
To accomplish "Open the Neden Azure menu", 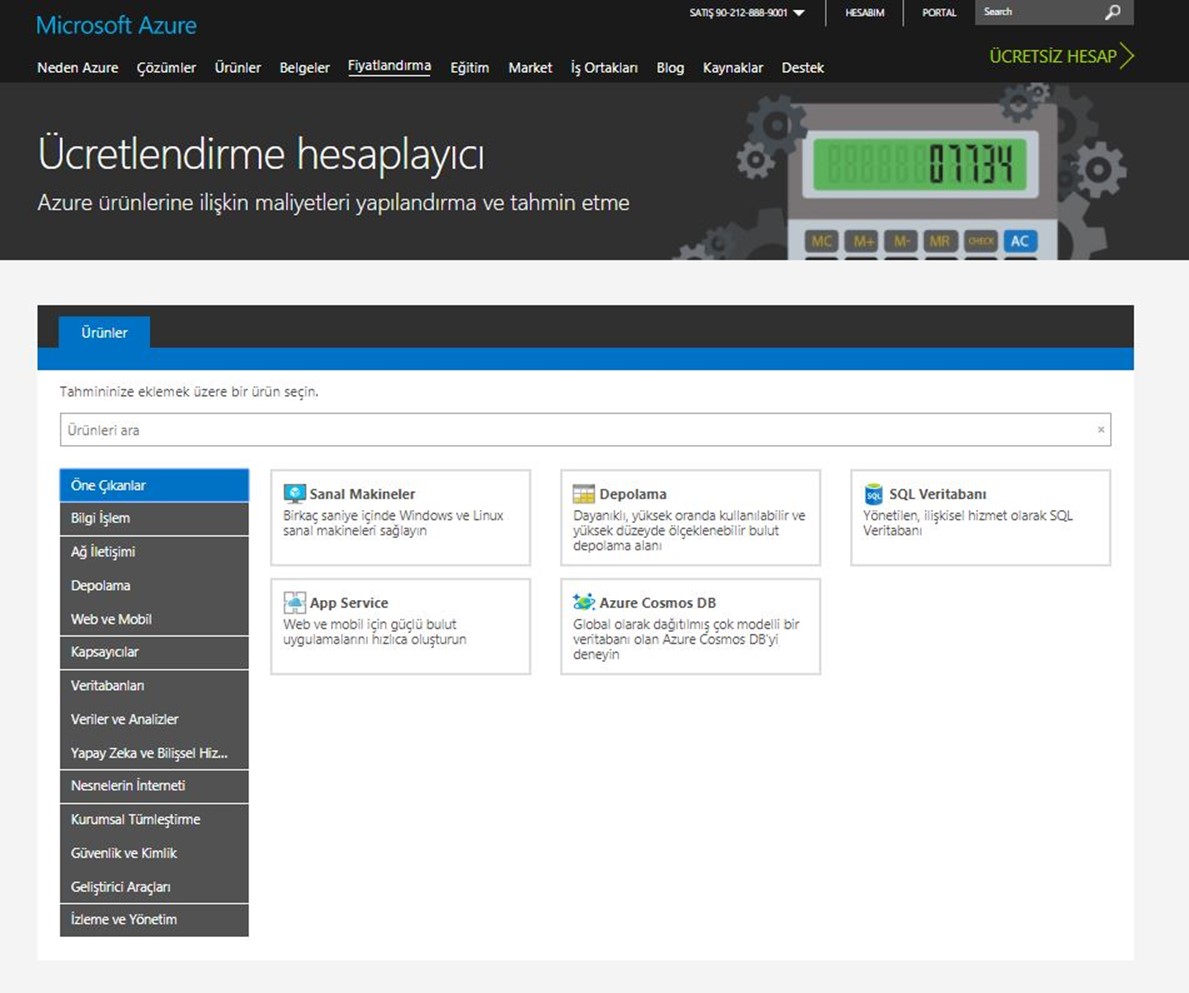I will [77, 67].
